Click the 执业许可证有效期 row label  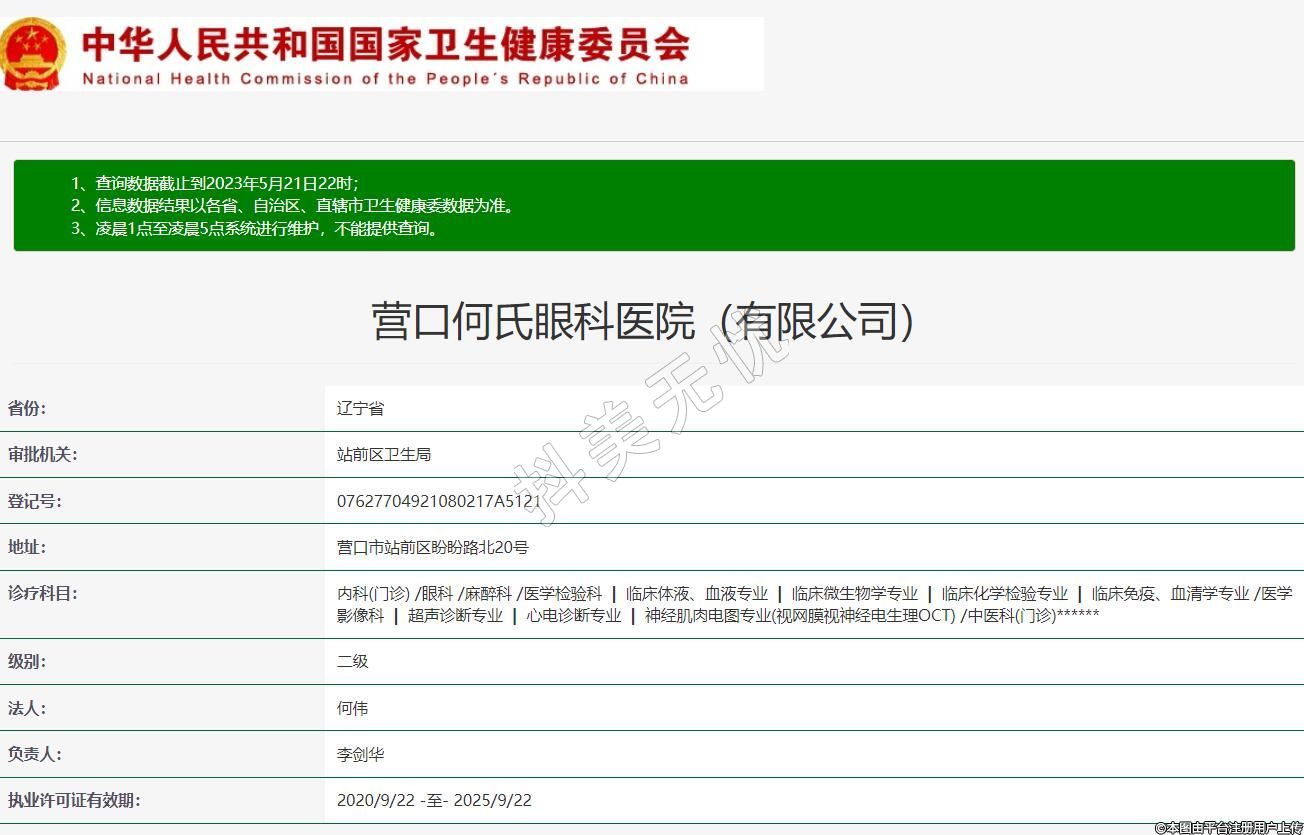[74, 800]
